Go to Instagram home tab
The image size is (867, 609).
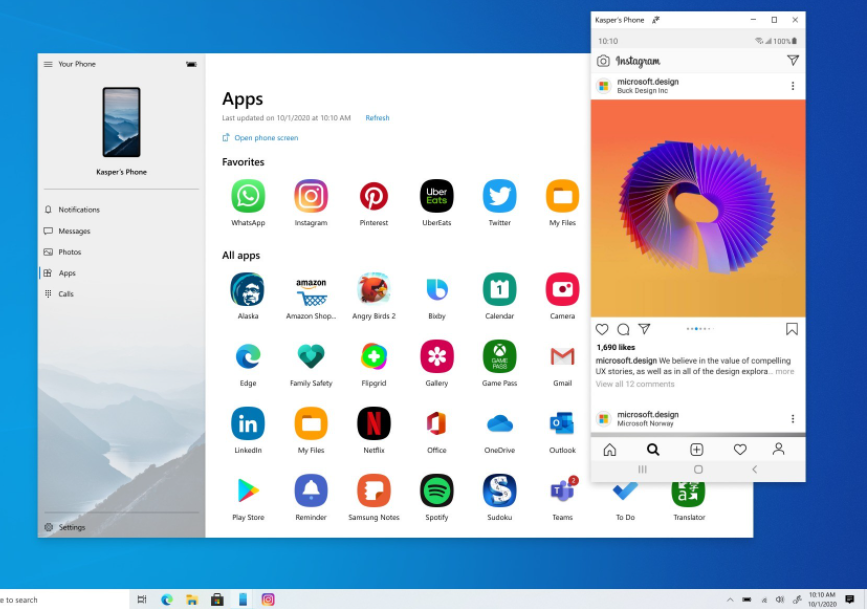[x=609, y=449]
